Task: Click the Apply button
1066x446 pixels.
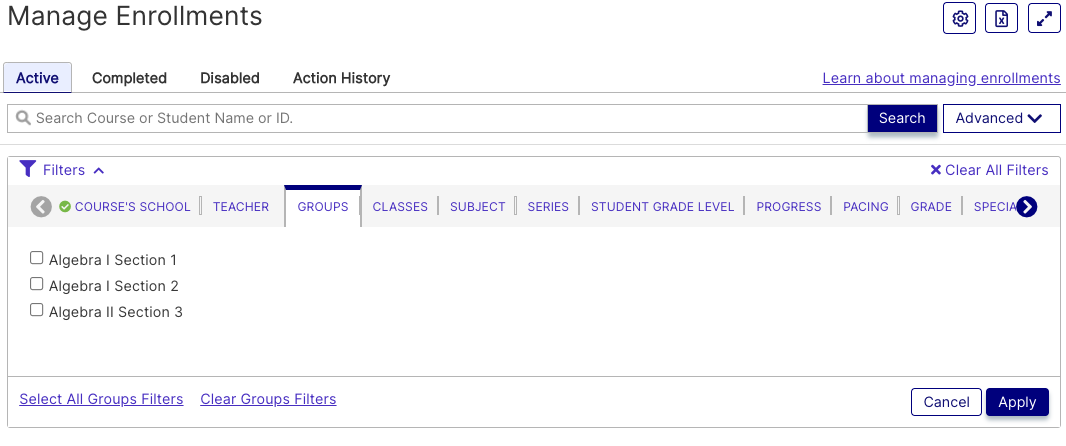Action: coord(1017,402)
